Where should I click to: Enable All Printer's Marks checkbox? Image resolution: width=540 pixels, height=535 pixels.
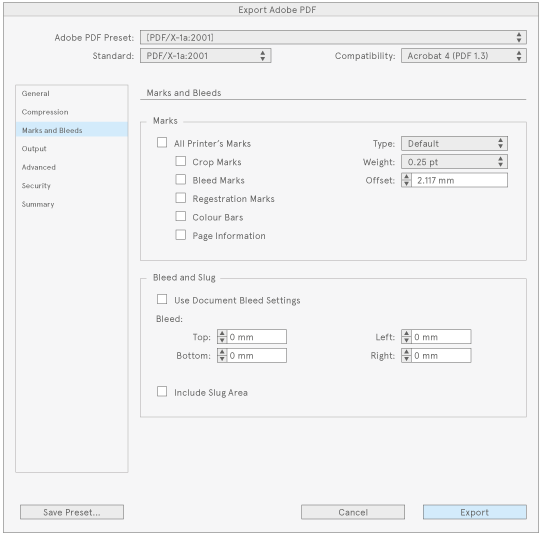[x=162, y=143]
